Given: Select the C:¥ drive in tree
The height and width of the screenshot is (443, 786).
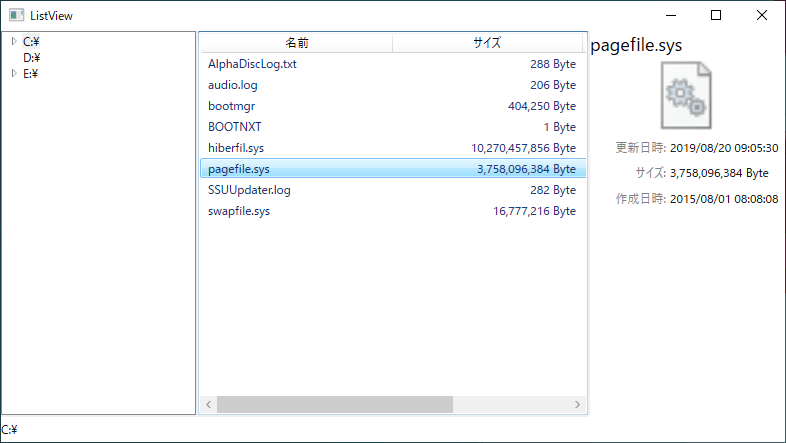Looking at the screenshot, I should [x=31, y=42].
